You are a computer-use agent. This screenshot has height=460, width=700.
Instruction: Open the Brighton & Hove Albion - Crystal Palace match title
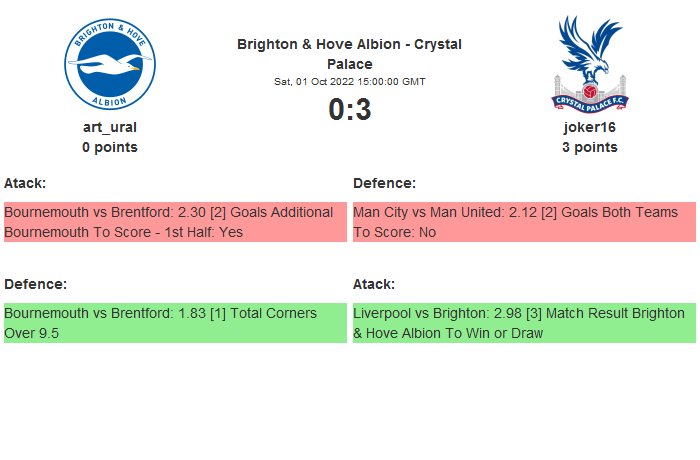[x=349, y=54]
